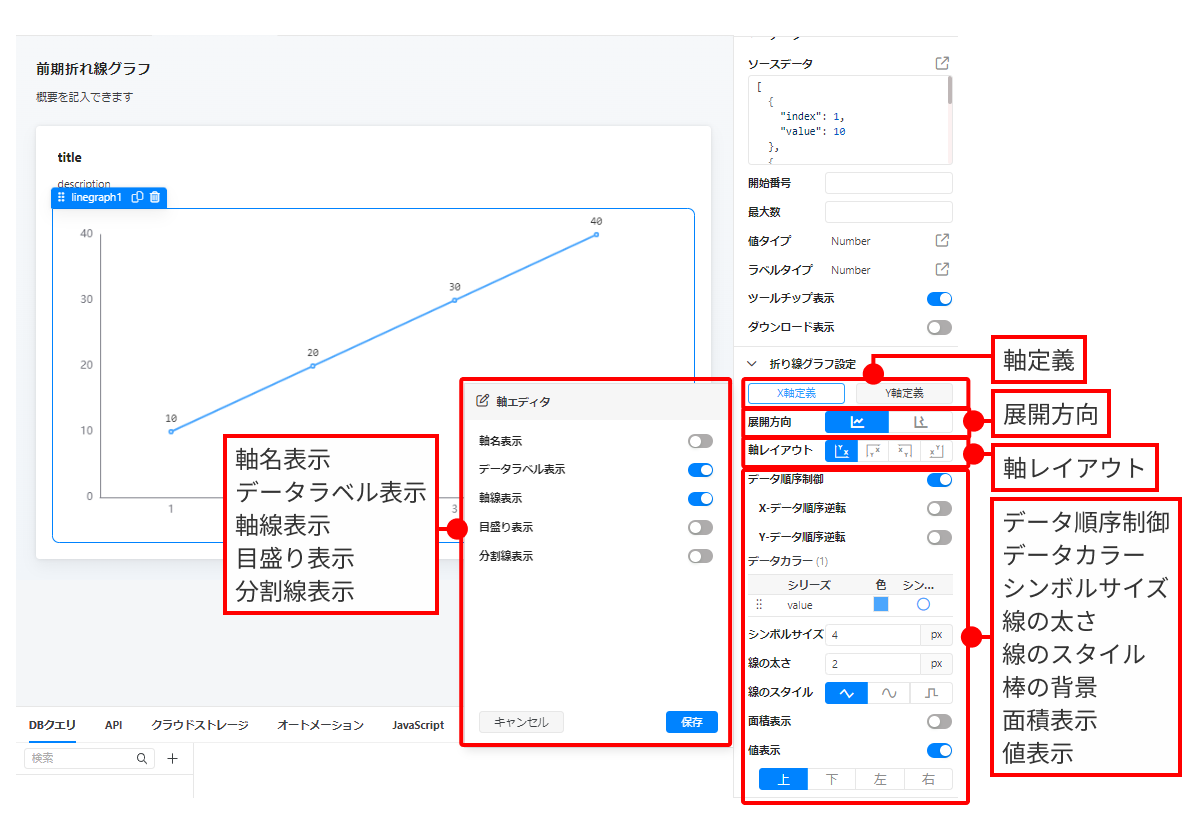The image size is (1200, 832).
Task: Enable the 面積表示 toggle
Action: (x=939, y=721)
